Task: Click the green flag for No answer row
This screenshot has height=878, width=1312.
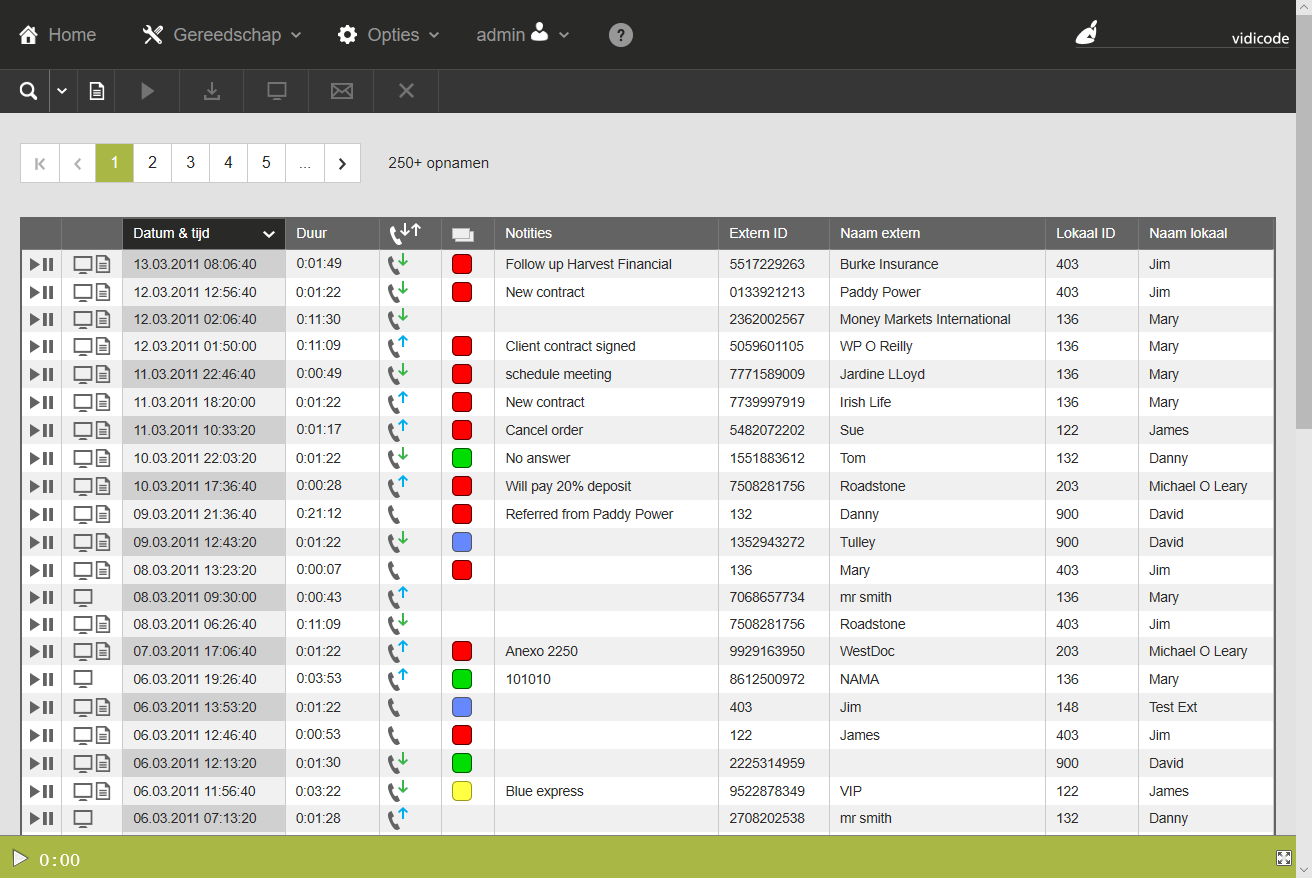Action: [462, 458]
